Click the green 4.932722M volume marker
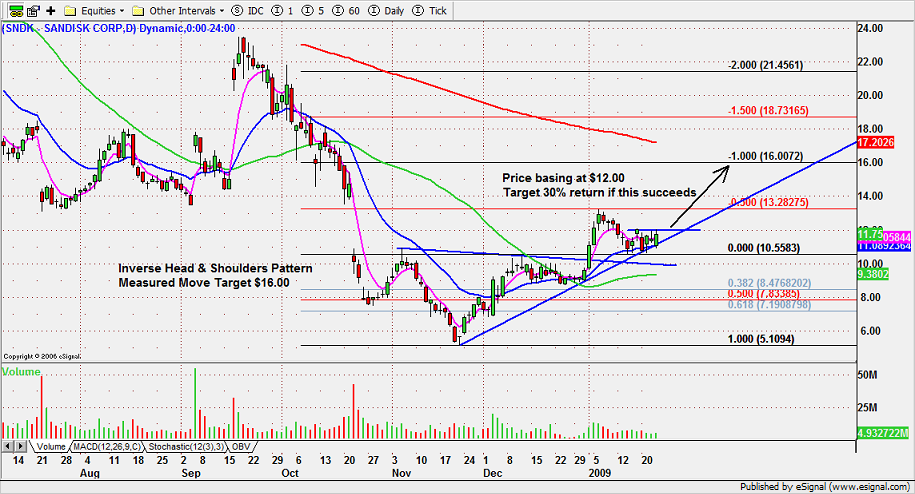Screen dimensions: 915x494 pyautogui.click(x=883, y=433)
